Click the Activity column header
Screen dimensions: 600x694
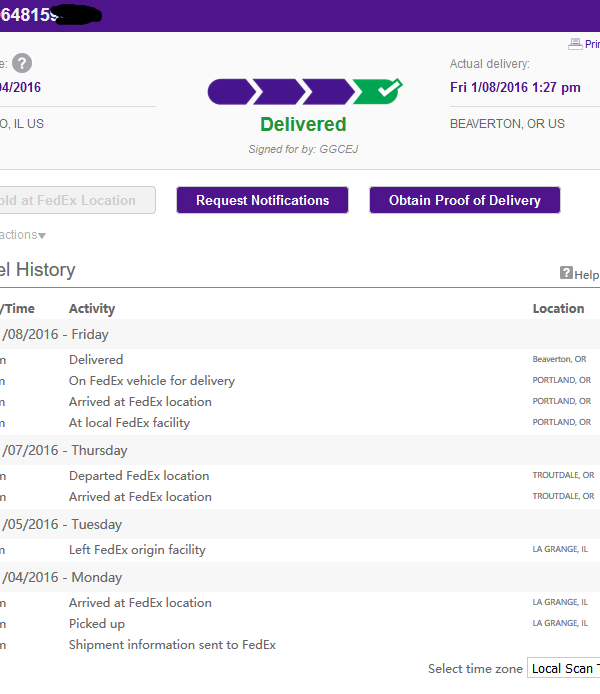pyautogui.click(x=92, y=308)
